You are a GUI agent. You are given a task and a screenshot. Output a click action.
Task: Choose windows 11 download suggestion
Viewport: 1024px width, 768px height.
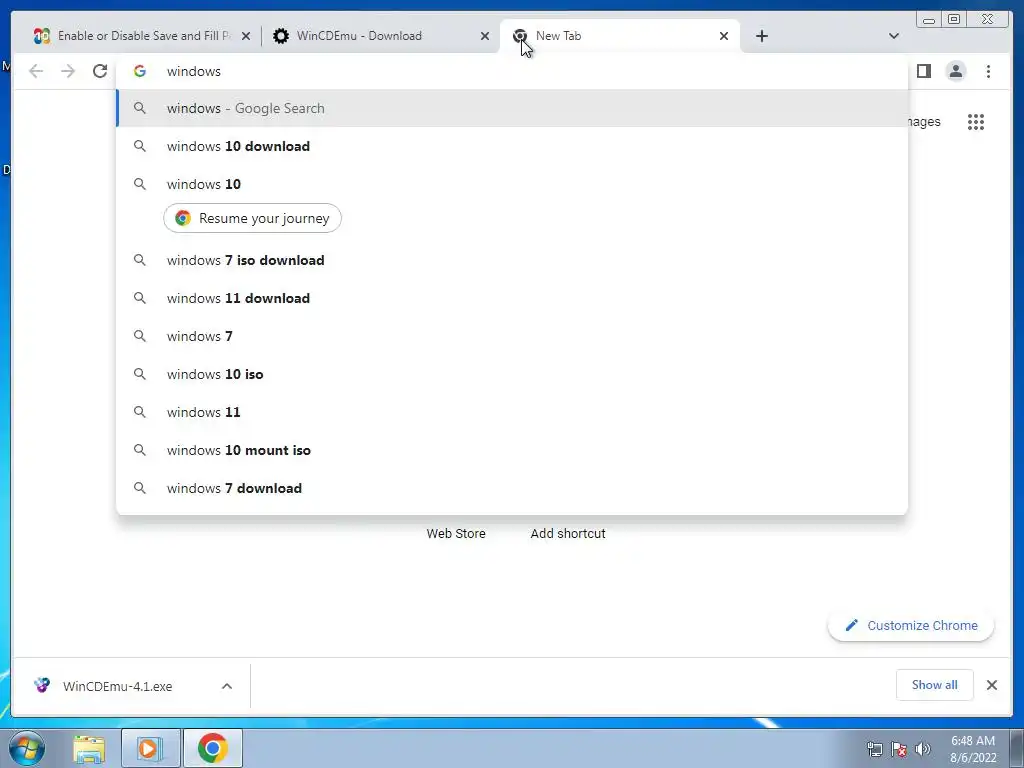[512, 298]
